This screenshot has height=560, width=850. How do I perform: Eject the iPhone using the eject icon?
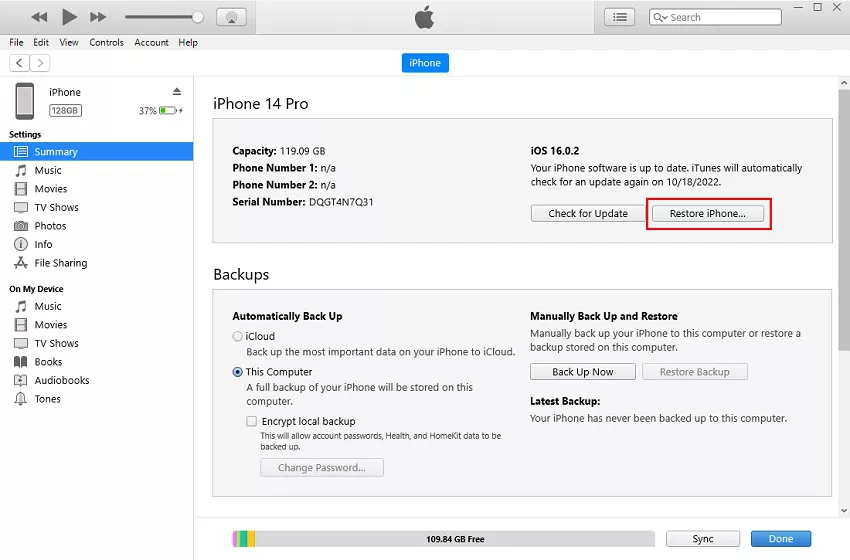click(x=177, y=92)
